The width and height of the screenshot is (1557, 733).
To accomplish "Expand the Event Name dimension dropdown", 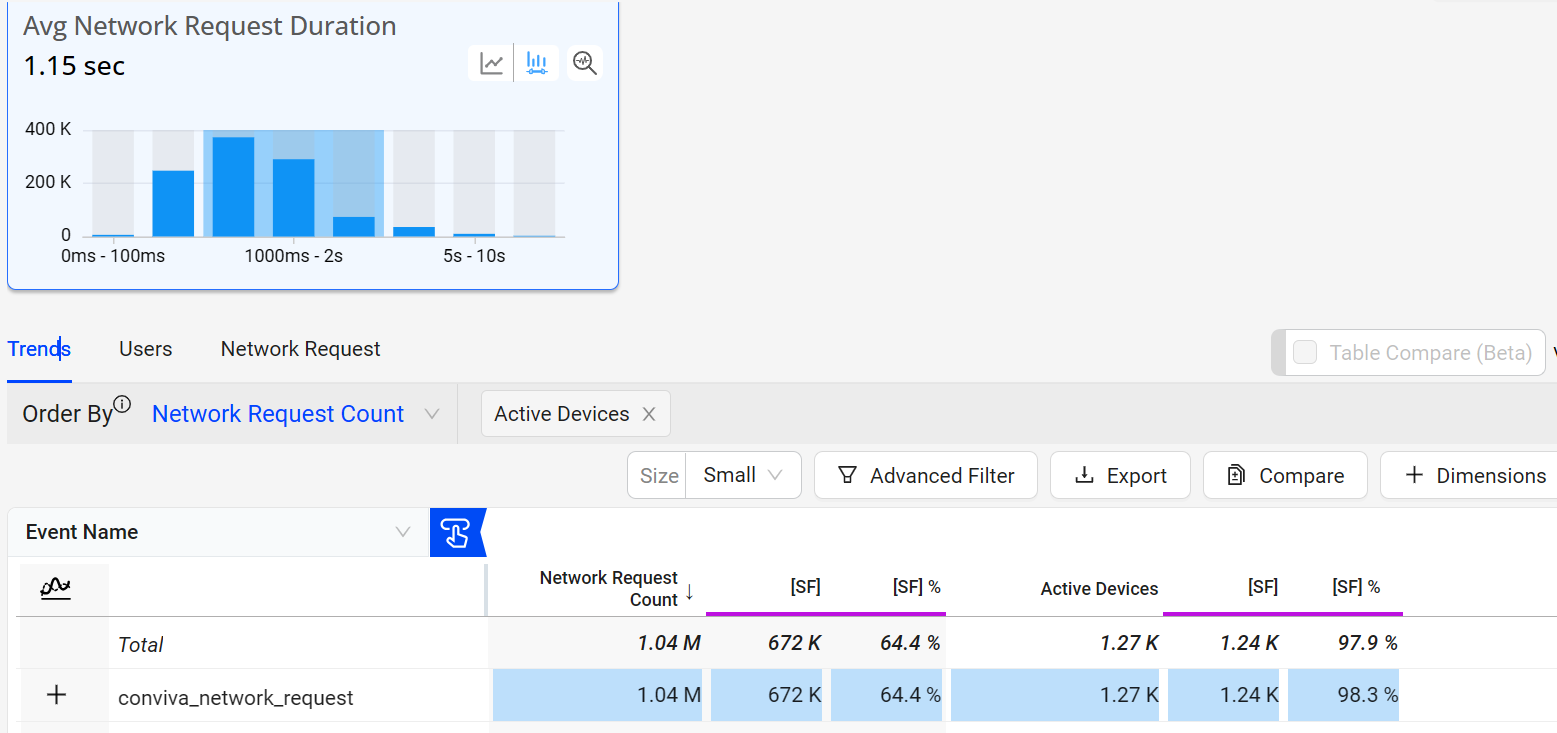I will point(402,532).
